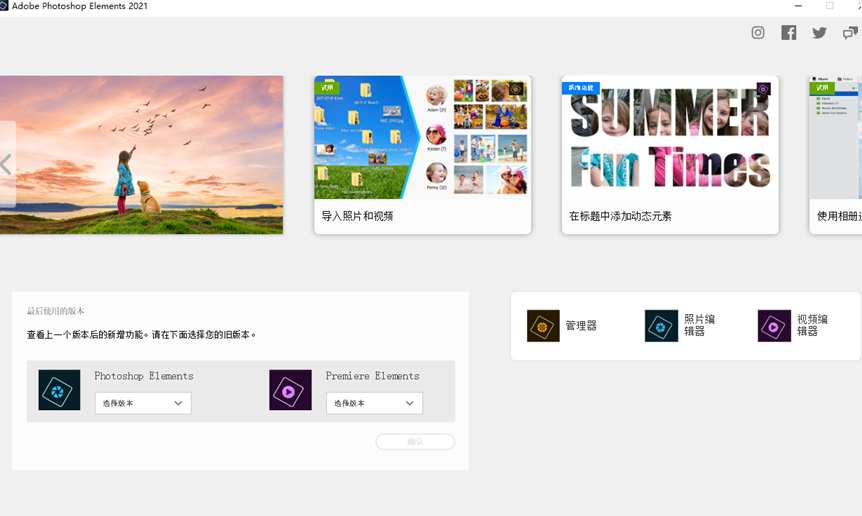Expand Photoshop Elements 选择版本 dropdown
Screen dimensions: 862x516
143,403
